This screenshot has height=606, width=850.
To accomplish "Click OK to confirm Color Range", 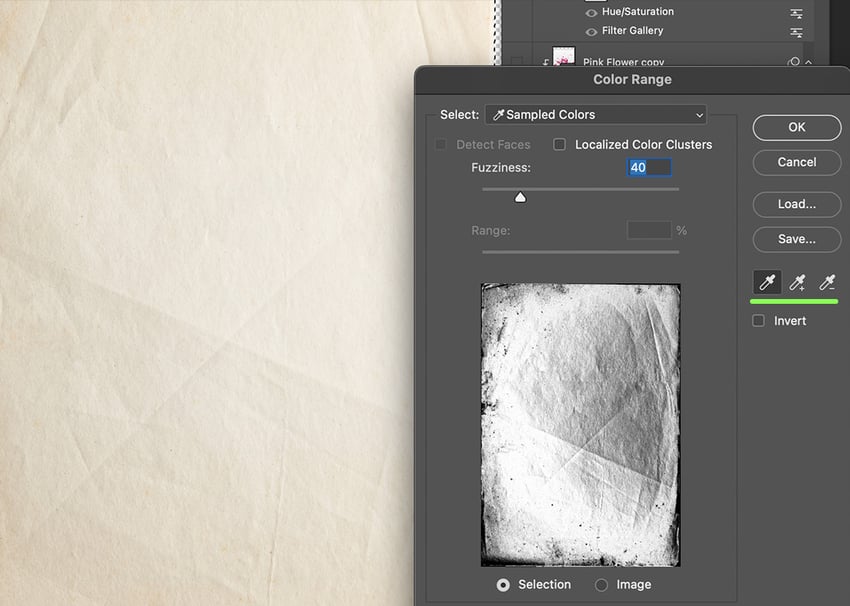I will coord(796,127).
